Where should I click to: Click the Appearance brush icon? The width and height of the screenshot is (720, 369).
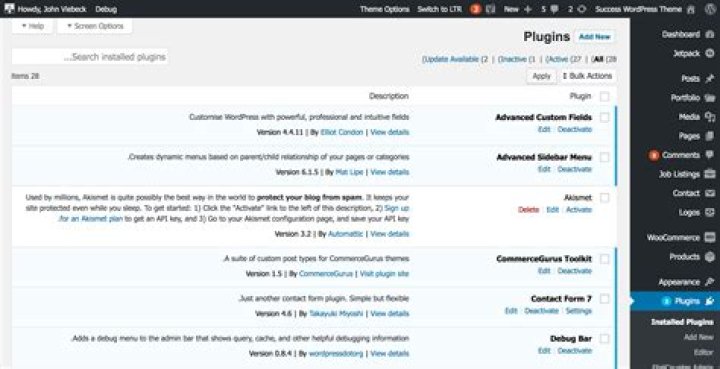[x=710, y=282]
